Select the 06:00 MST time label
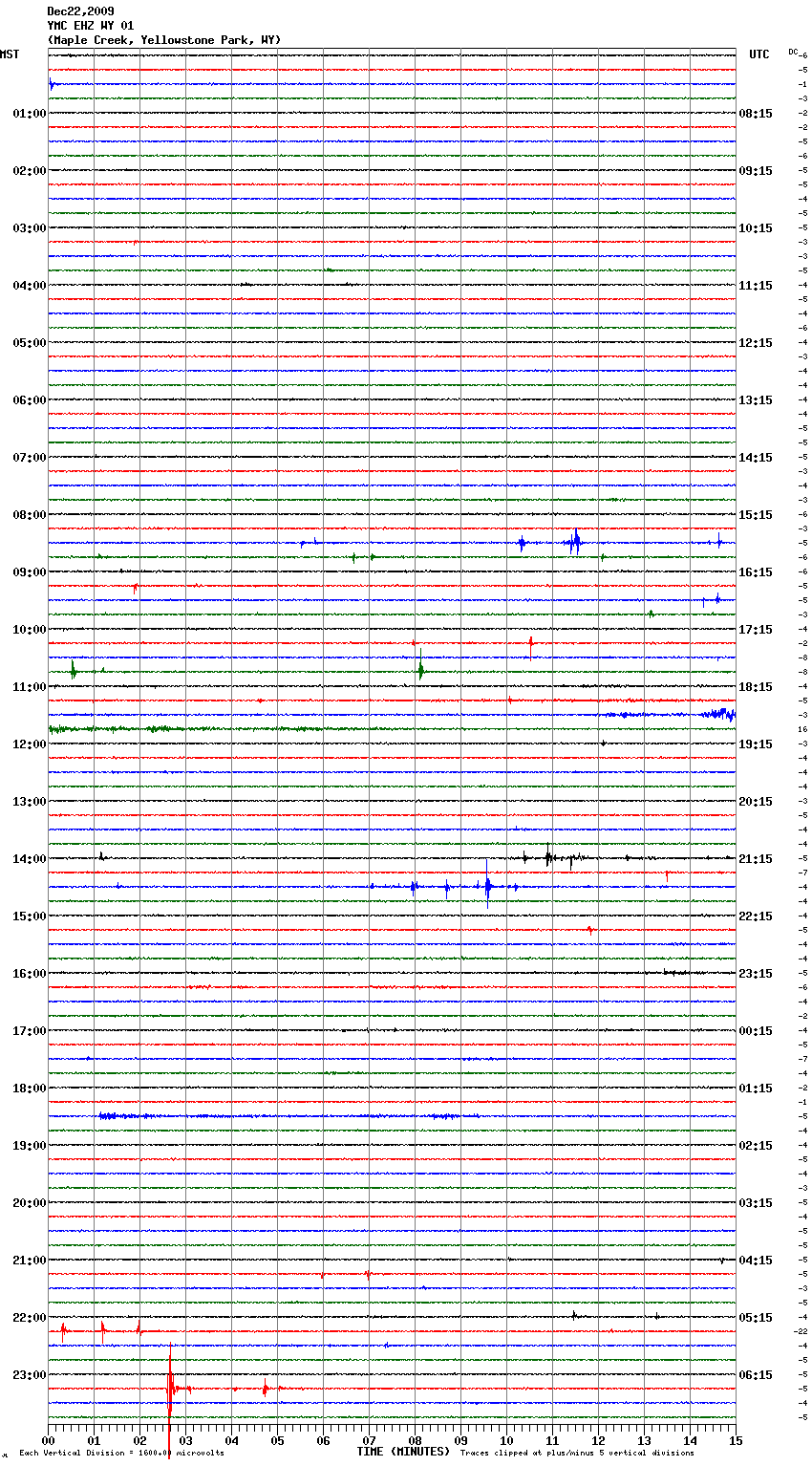This screenshot has width=812, height=1466. click(30, 400)
